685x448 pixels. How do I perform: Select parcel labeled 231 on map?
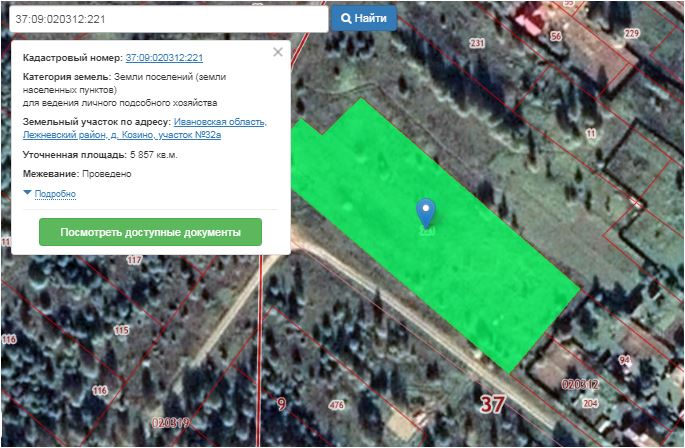pyautogui.click(x=476, y=43)
